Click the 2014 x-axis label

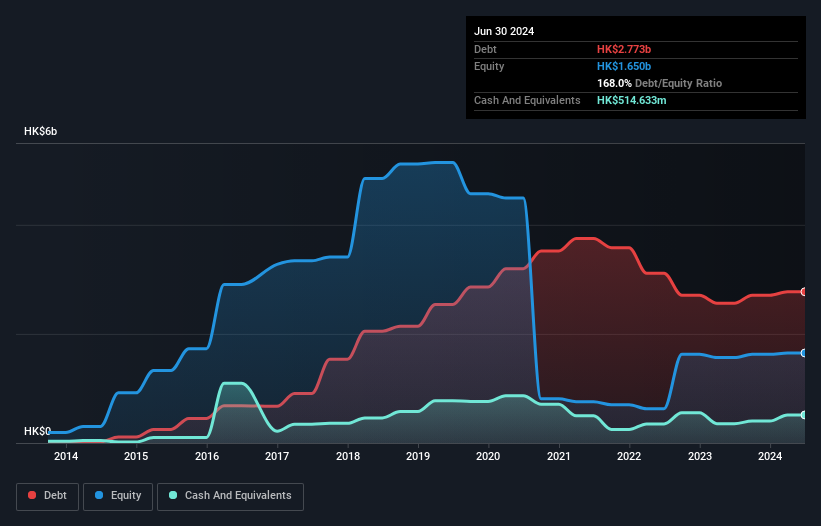[66, 456]
